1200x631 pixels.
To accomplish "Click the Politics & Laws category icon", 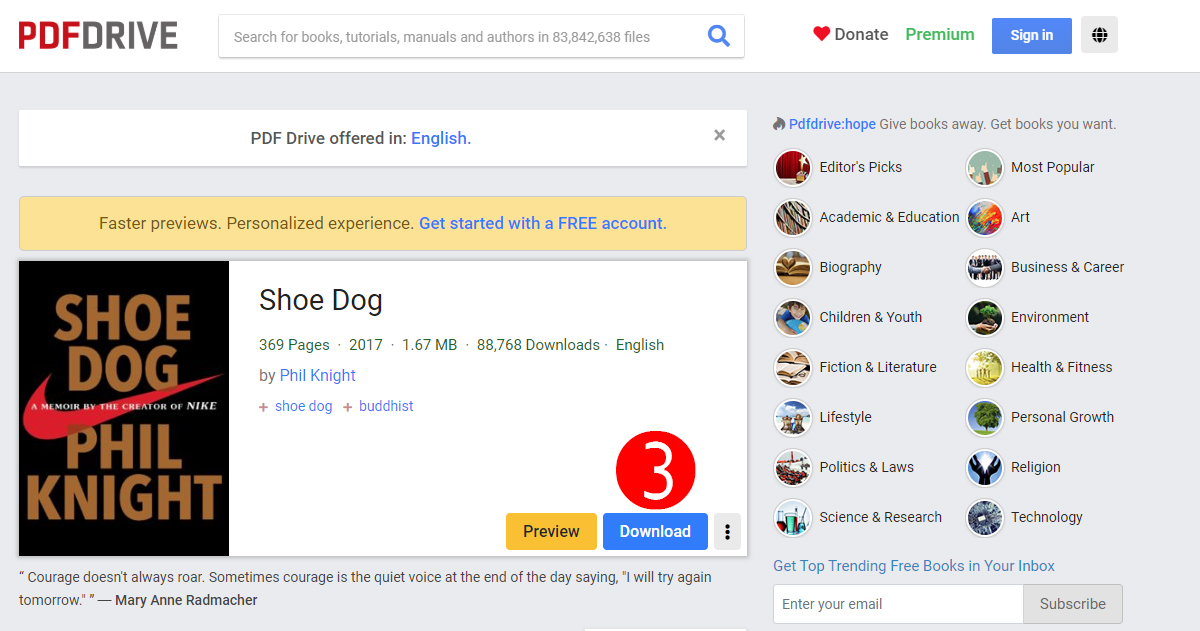I will tap(793, 467).
